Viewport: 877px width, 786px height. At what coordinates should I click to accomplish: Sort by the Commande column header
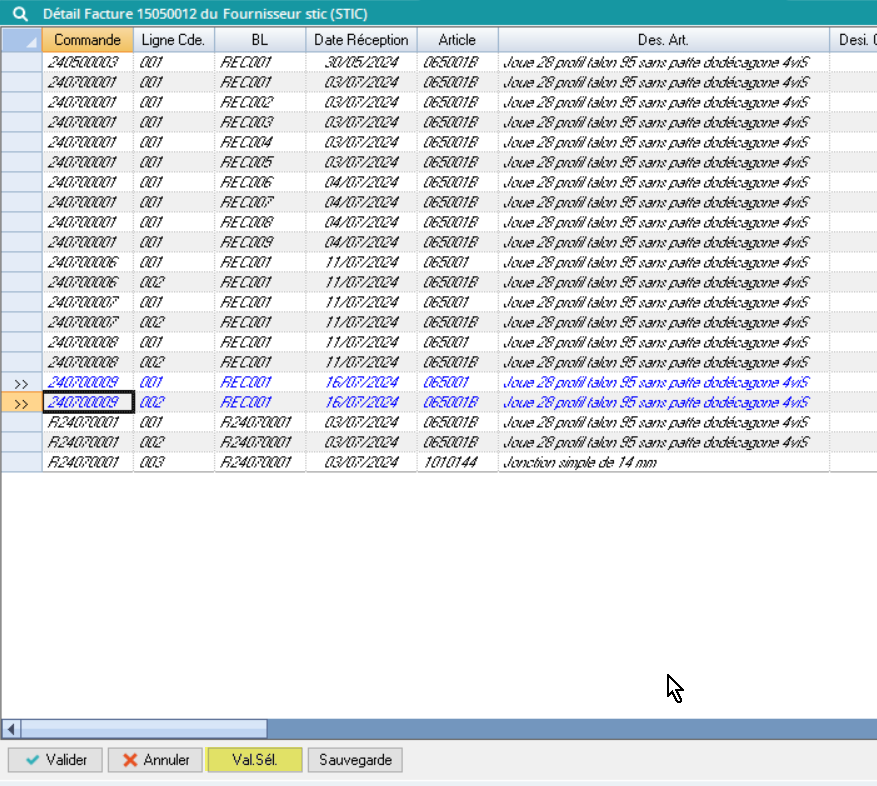(x=87, y=40)
